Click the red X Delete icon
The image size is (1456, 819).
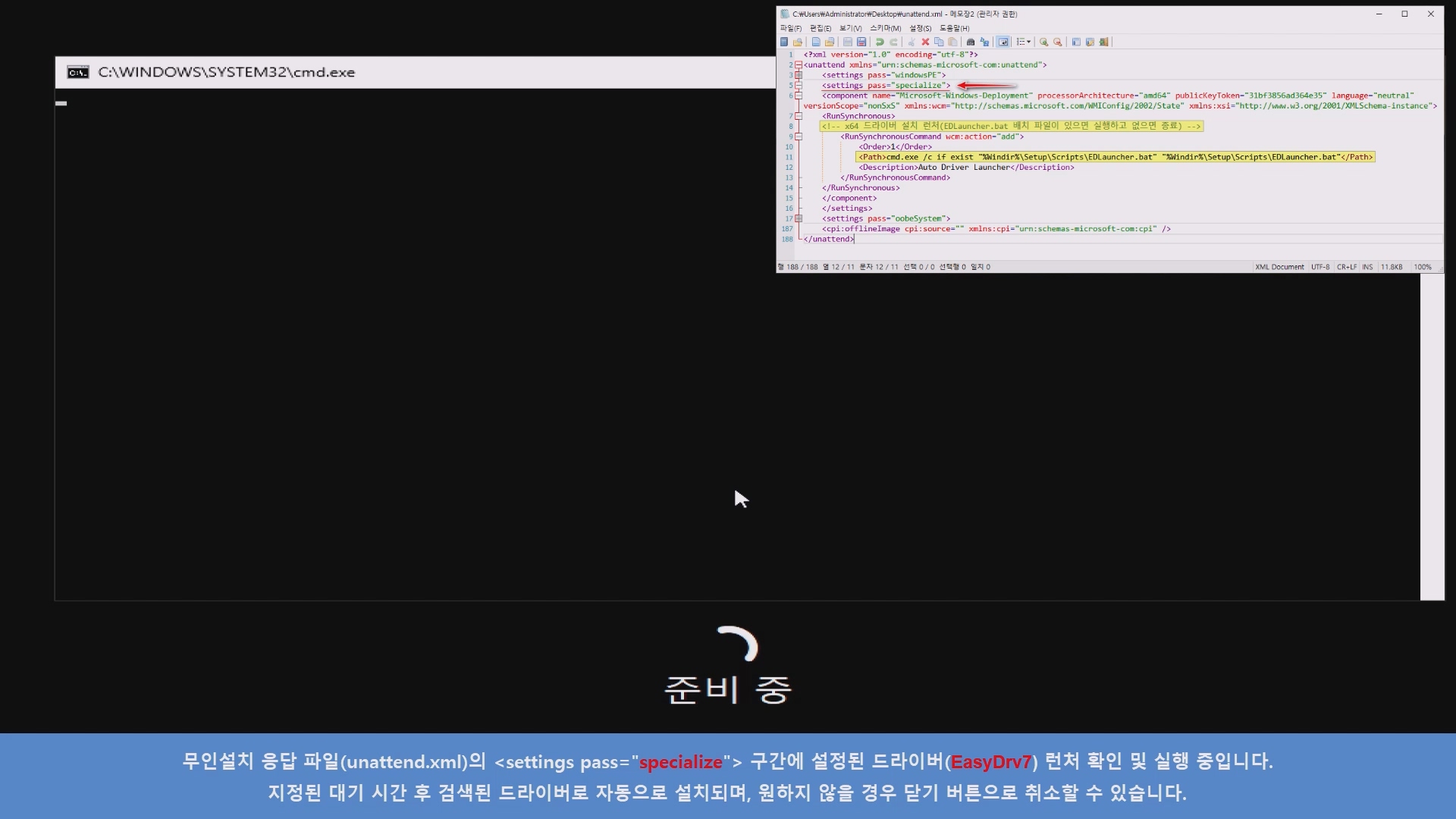point(925,42)
